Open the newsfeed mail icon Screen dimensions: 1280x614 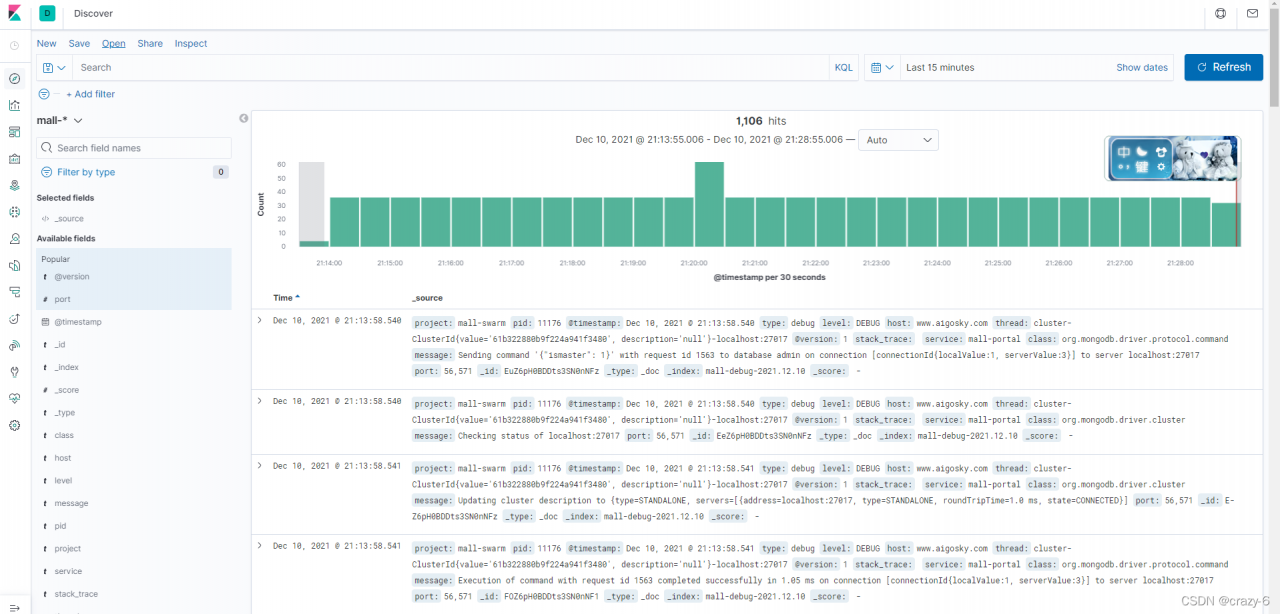click(x=1252, y=14)
